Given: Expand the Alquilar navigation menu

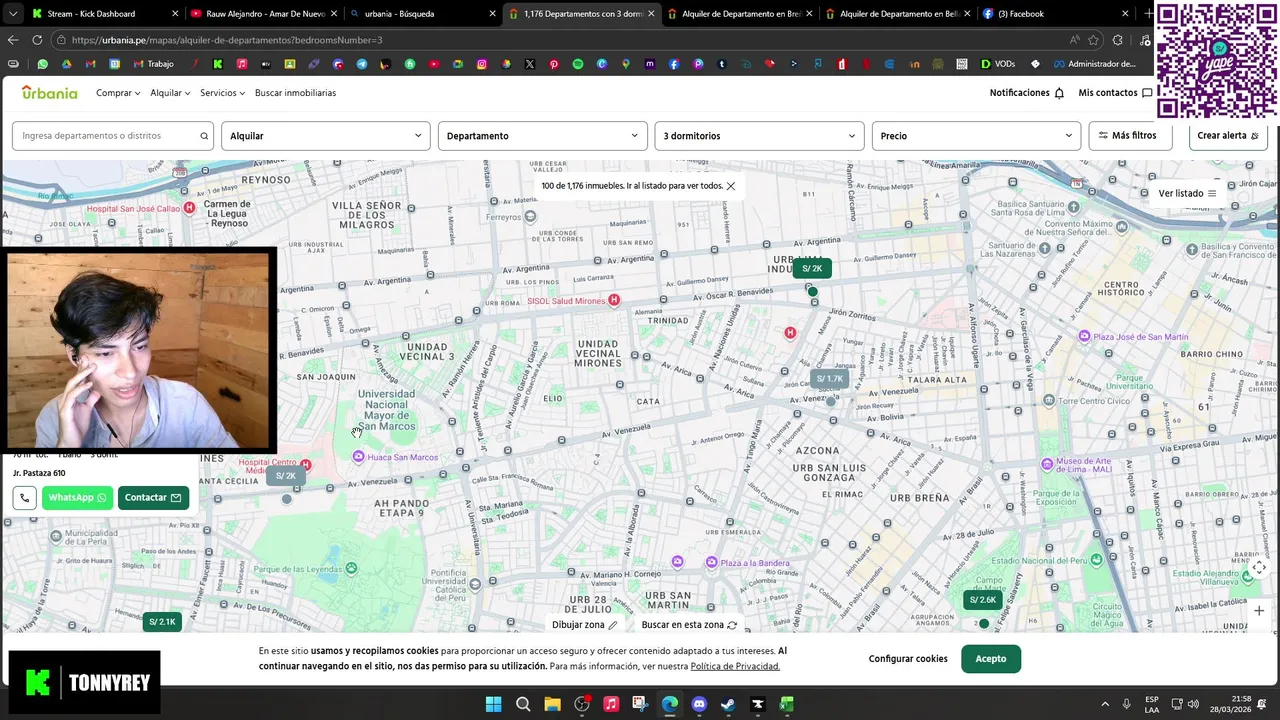Looking at the screenshot, I should click(x=170, y=93).
